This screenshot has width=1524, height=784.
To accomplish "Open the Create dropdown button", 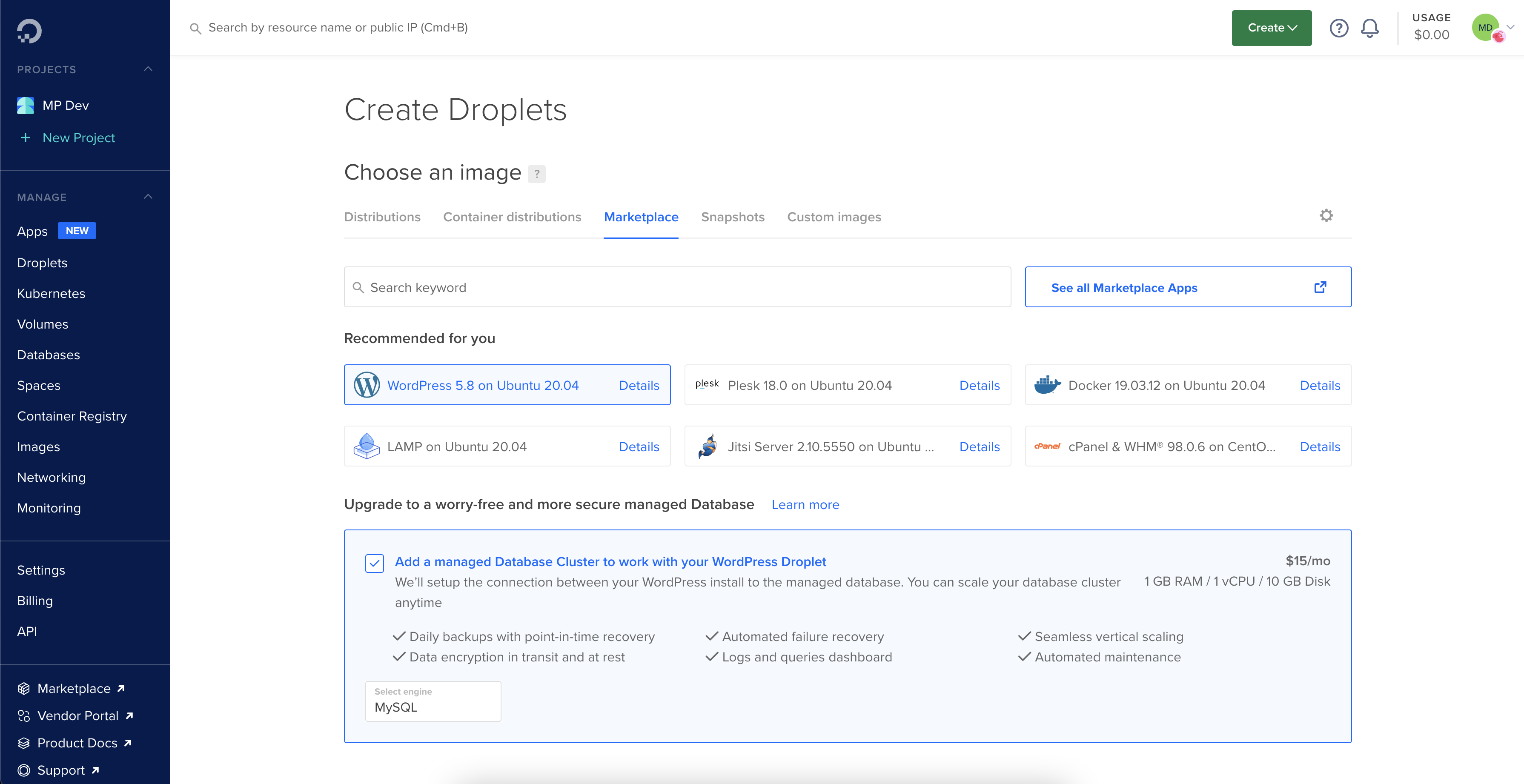I will [1272, 28].
